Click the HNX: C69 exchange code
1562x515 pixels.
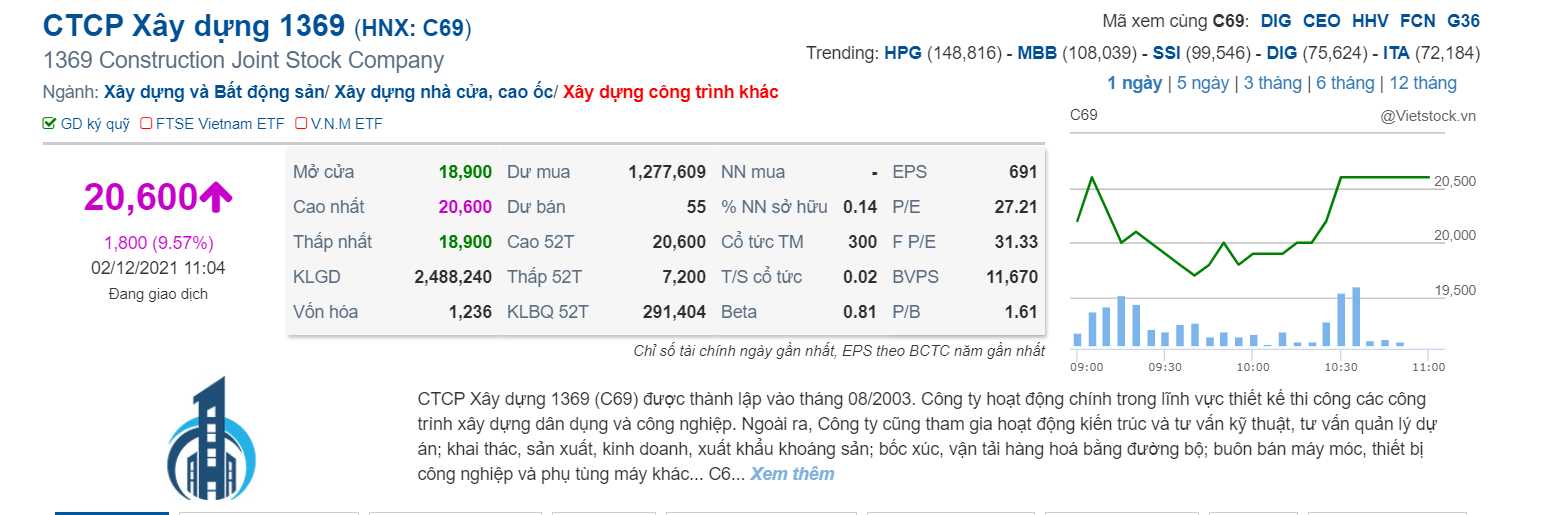tap(413, 27)
